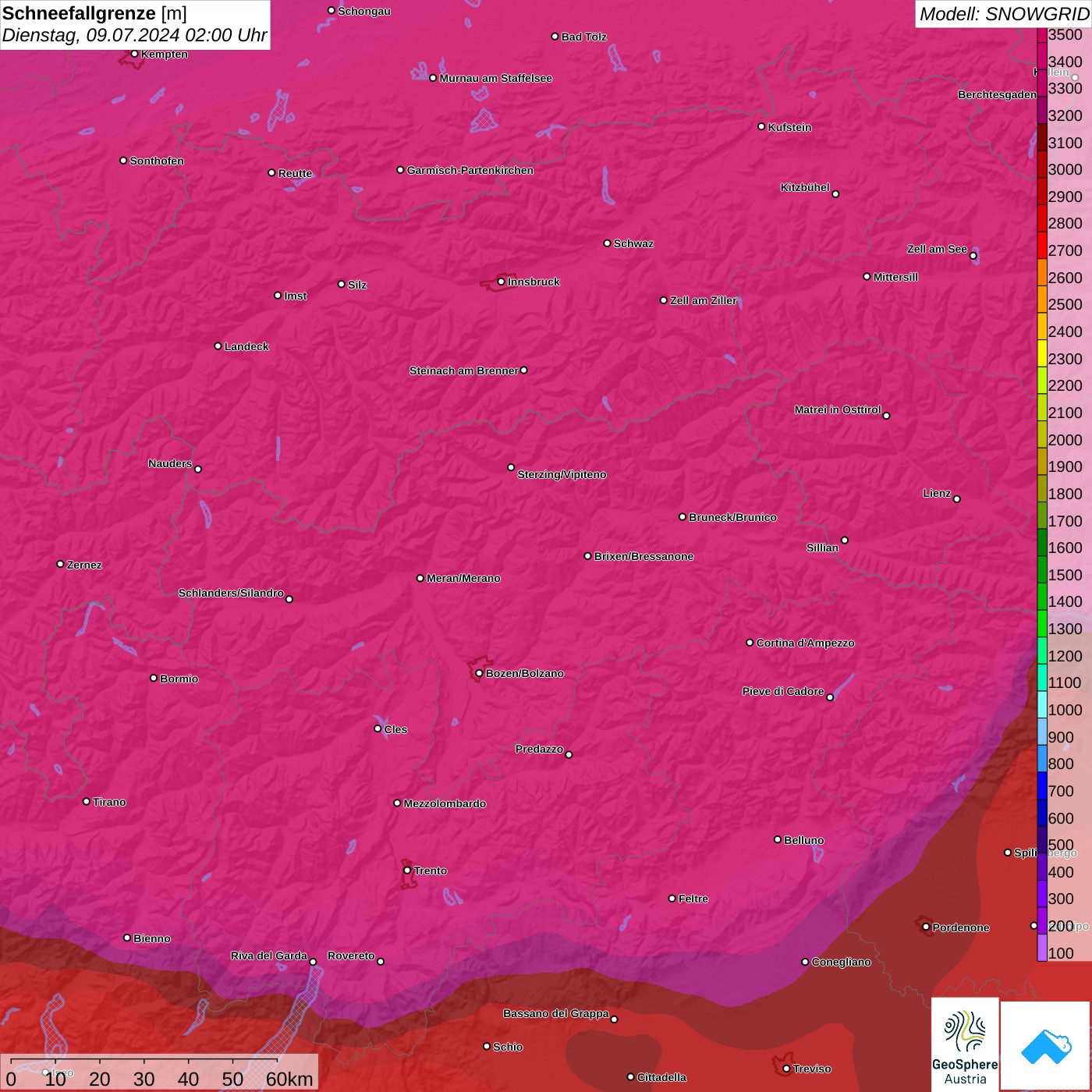Click the "Schlanders/Silandro" label
Screen dimensions: 1092x1092
(231, 593)
